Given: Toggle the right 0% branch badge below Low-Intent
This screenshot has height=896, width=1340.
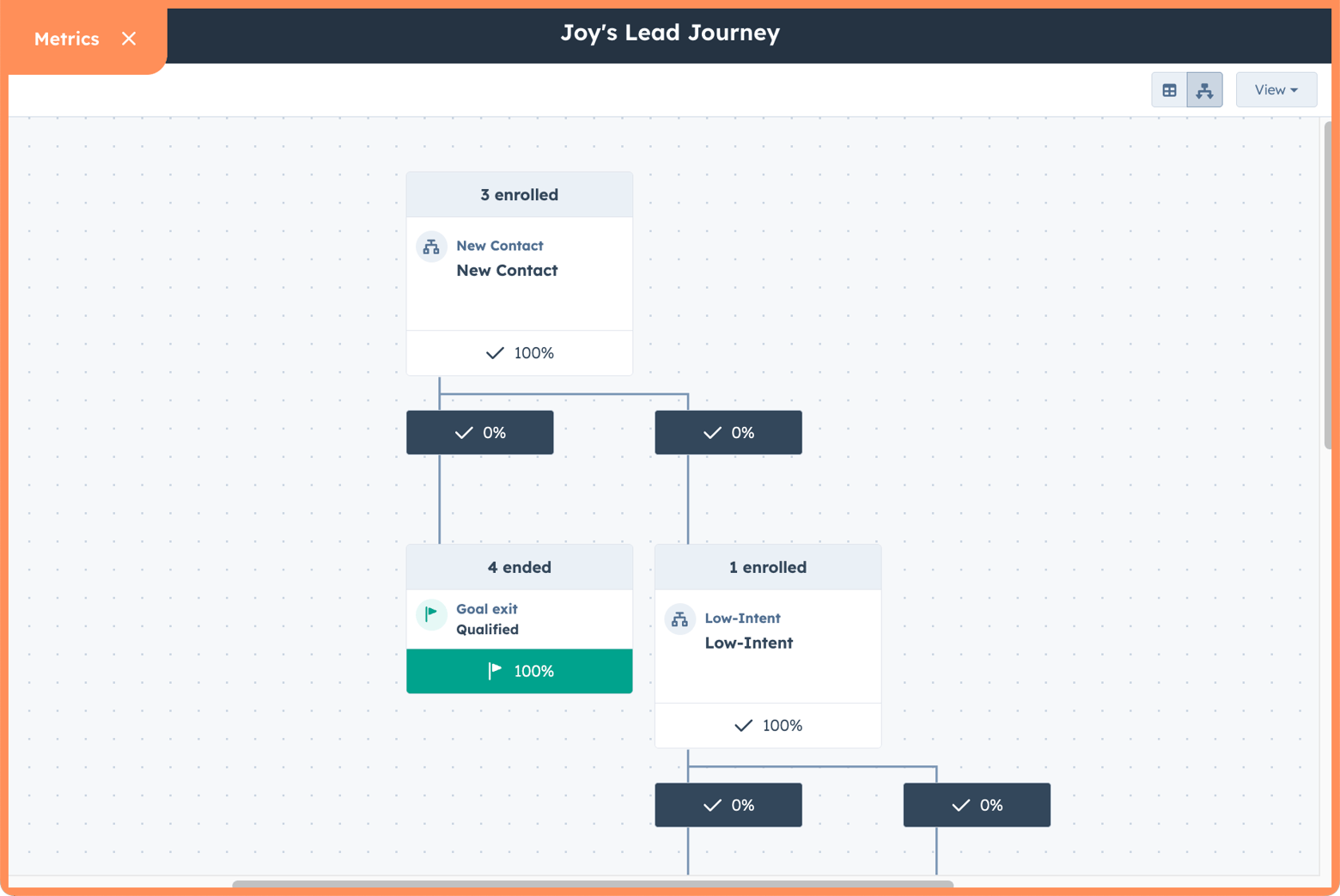Looking at the screenshot, I should (977, 805).
